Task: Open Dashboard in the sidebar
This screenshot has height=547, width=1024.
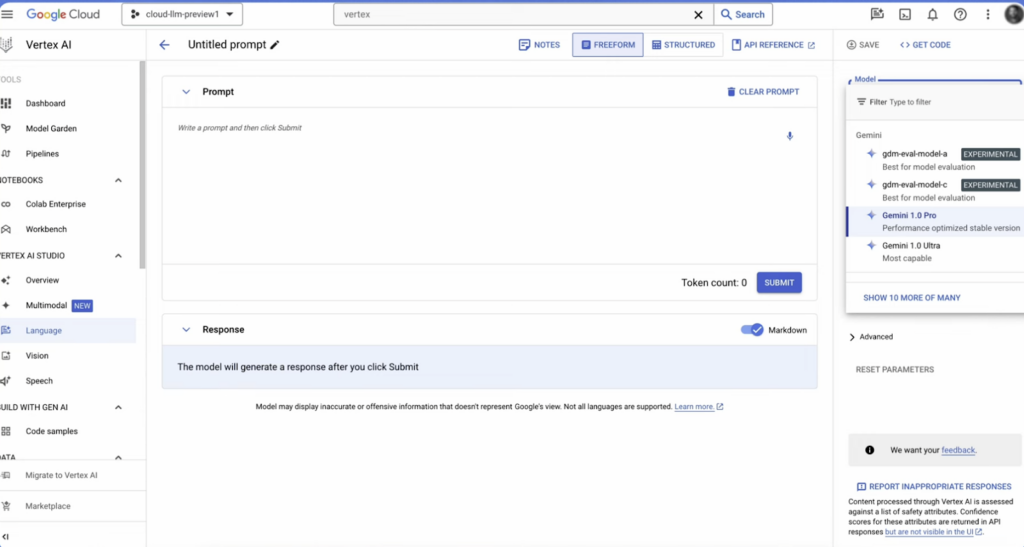Action: click(x=45, y=103)
